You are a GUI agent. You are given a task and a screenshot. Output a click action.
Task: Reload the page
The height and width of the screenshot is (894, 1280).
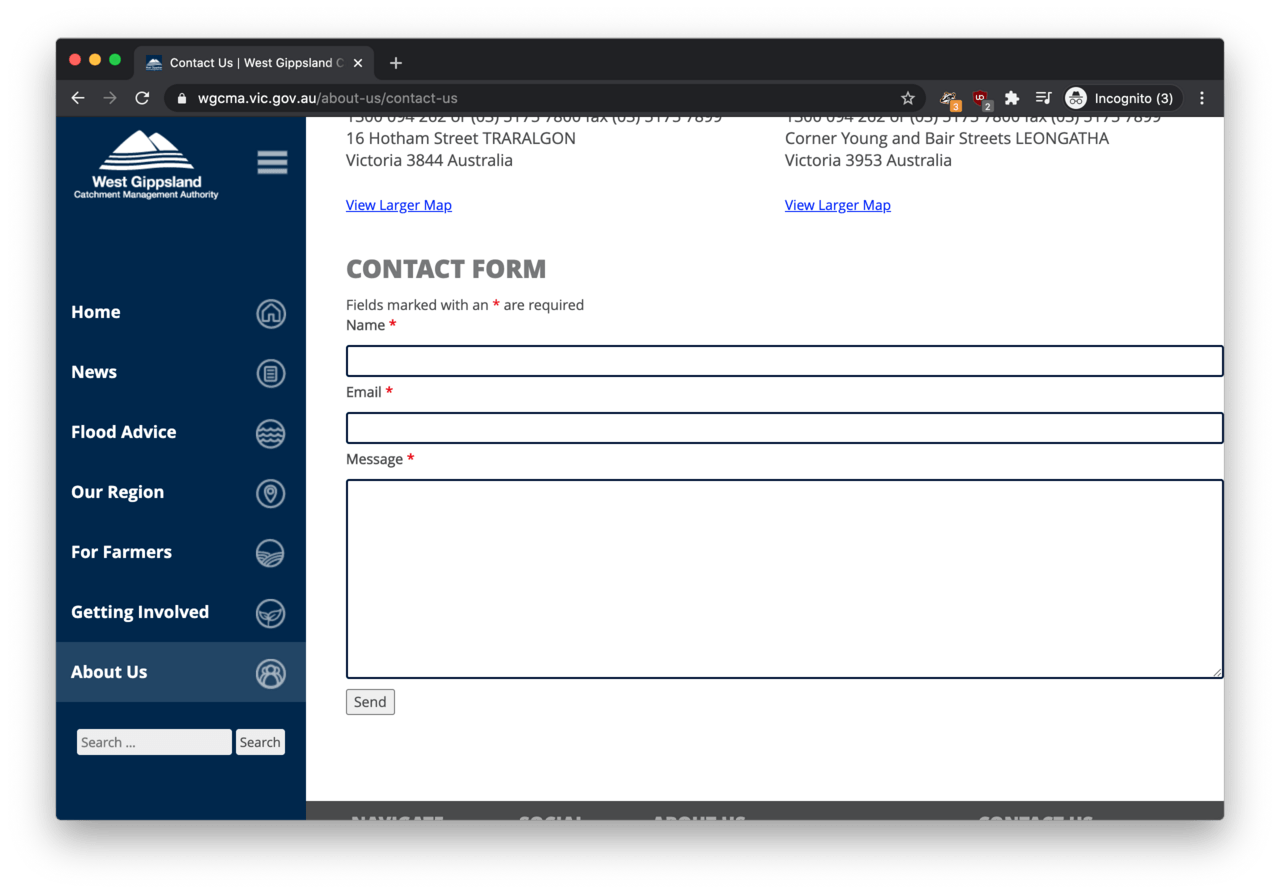(142, 98)
